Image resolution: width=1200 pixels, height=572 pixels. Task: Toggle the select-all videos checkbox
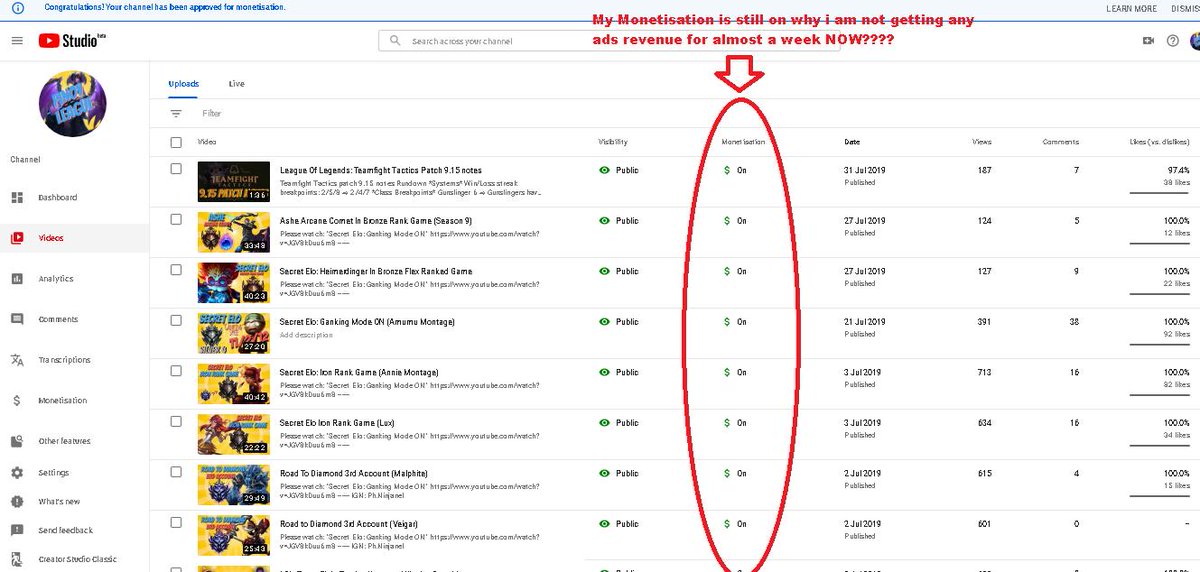click(176, 142)
